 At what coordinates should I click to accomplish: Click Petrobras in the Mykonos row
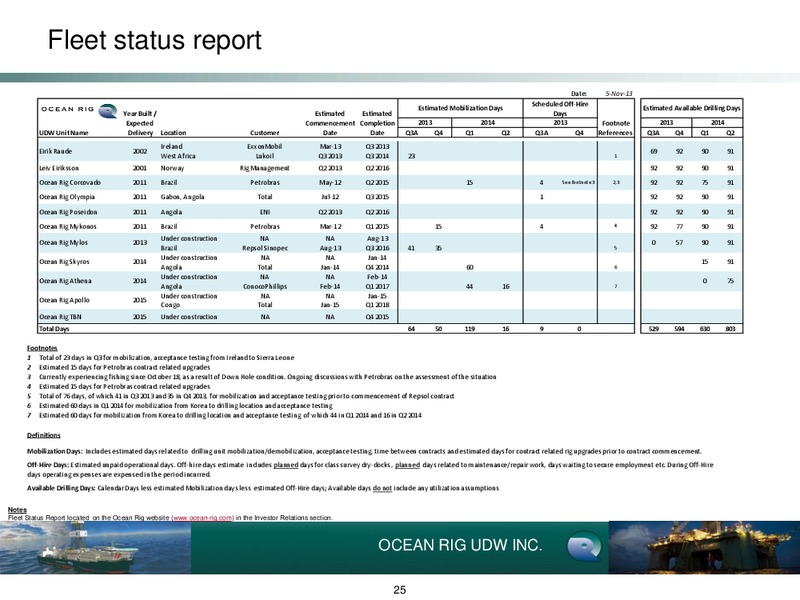(265, 227)
